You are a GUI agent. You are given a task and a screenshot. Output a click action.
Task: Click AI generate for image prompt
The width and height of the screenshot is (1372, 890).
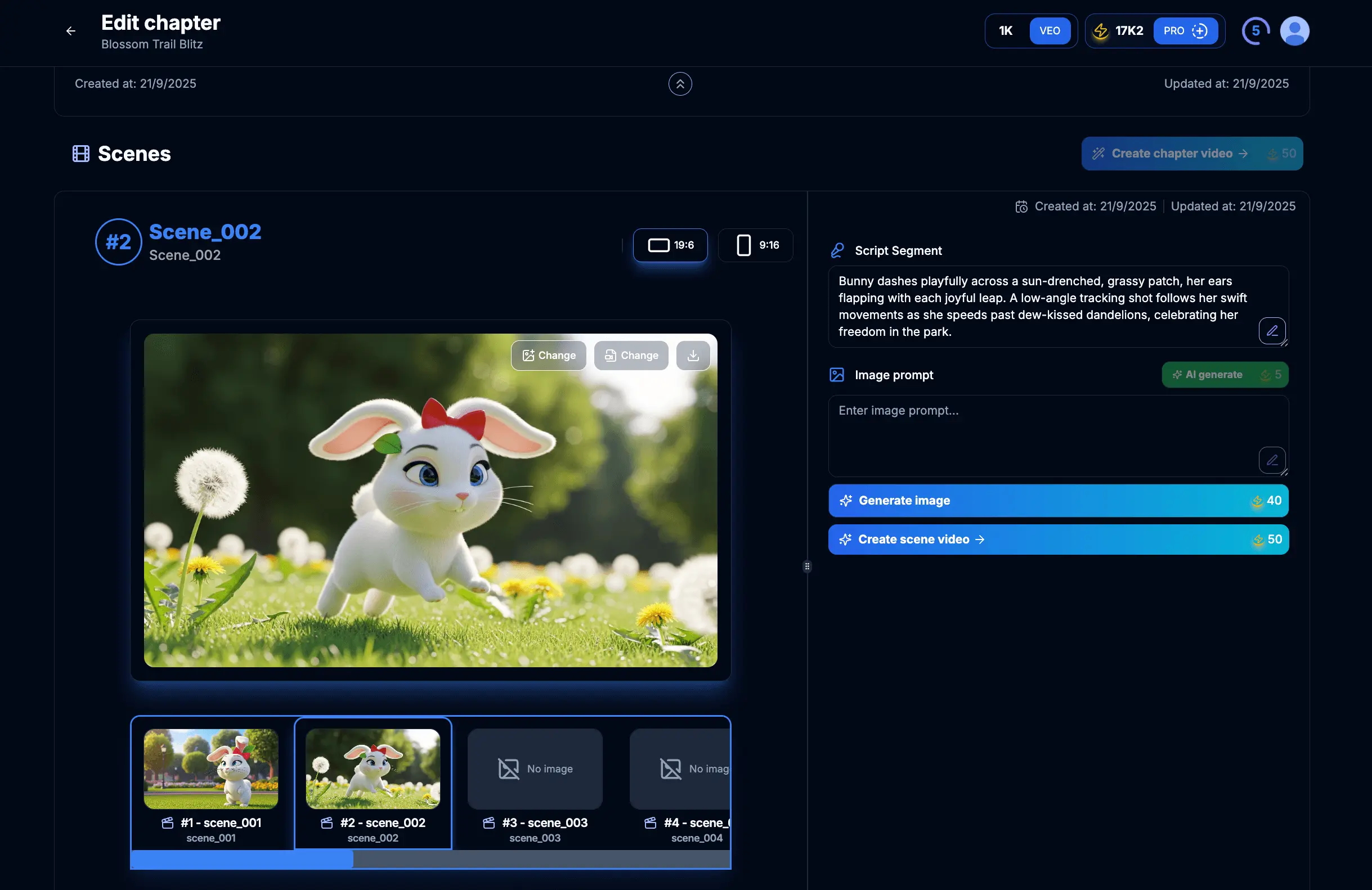(x=1225, y=375)
